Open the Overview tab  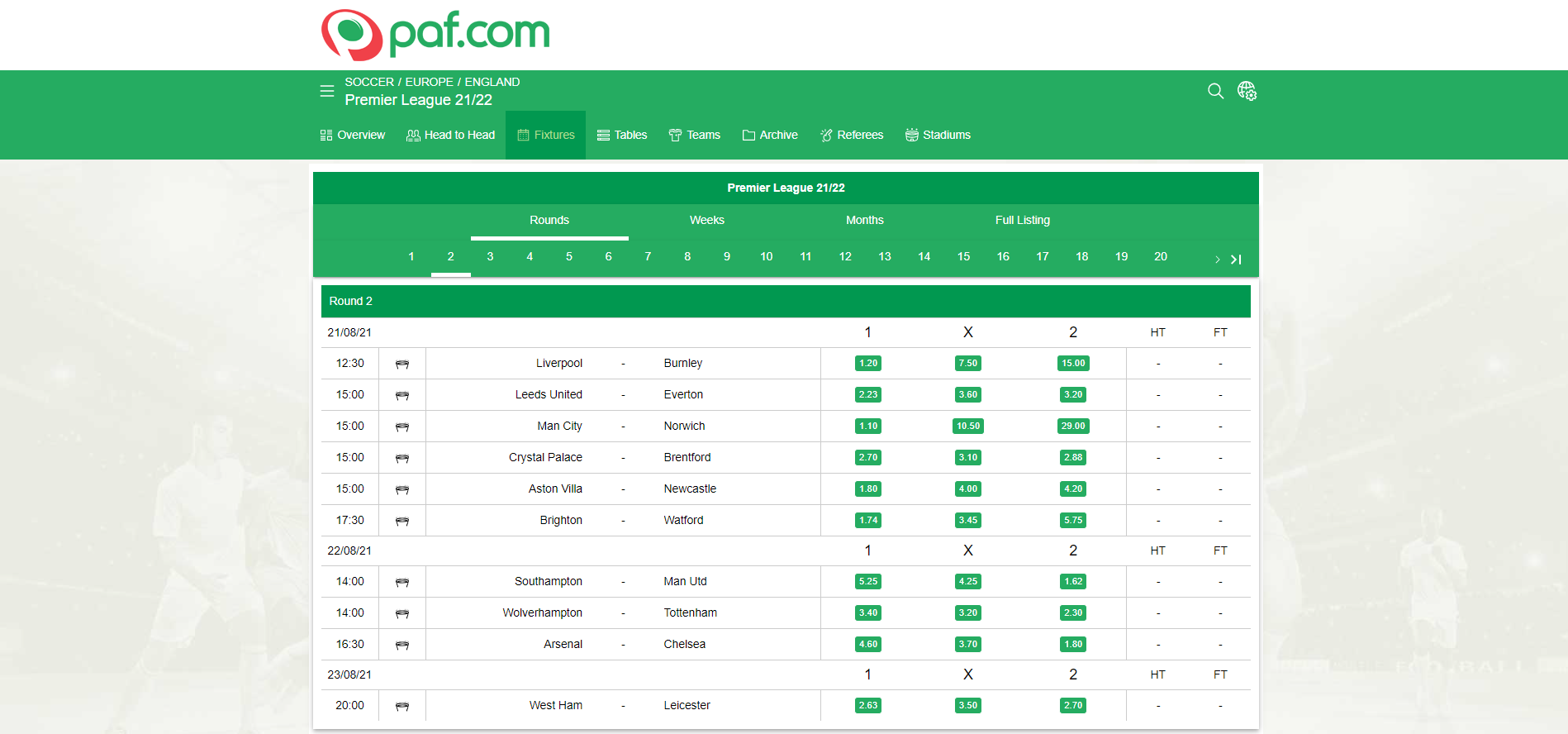tap(353, 135)
